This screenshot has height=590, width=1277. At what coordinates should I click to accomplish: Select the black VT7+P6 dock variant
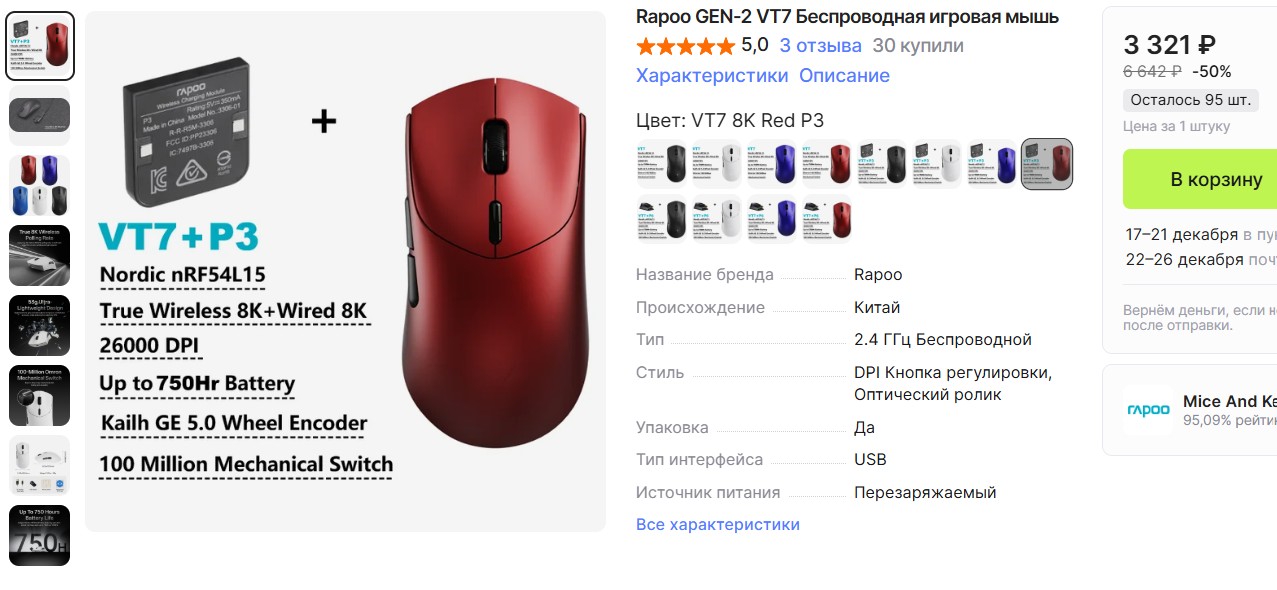click(661, 219)
